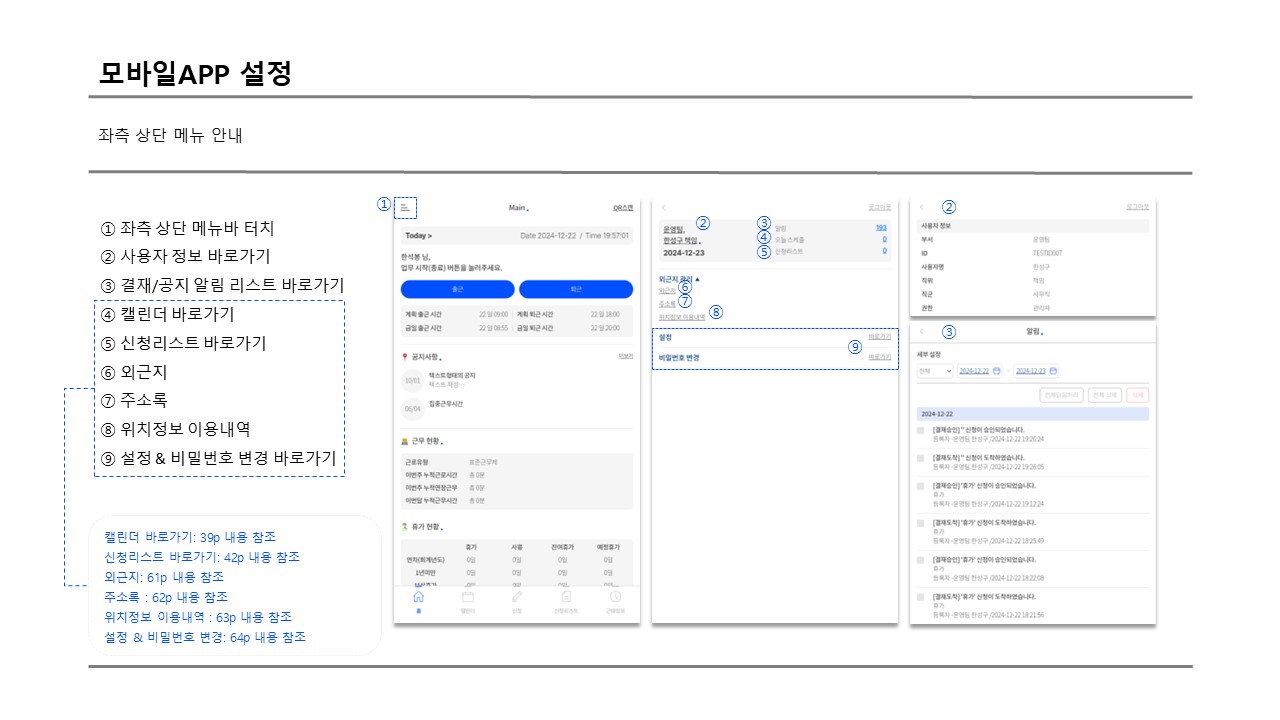Click back arrow on the menu screen
The width and height of the screenshot is (1280, 720).
click(x=663, y=207)
